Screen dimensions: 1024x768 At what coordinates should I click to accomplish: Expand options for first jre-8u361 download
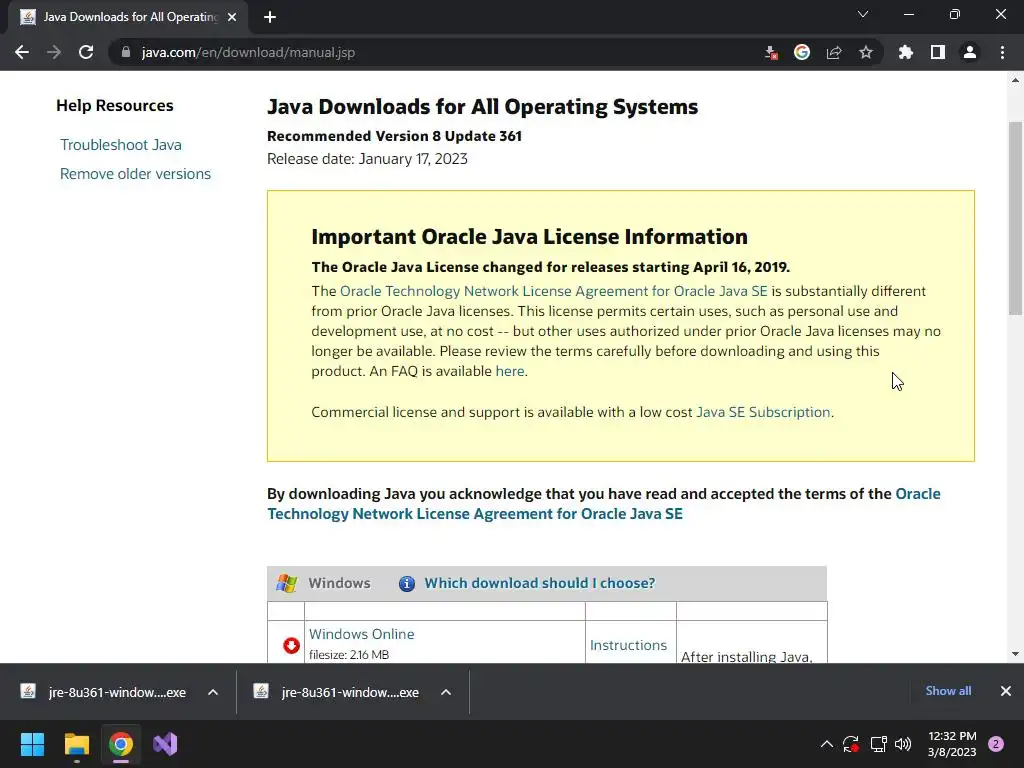click(x=213, y=692)
